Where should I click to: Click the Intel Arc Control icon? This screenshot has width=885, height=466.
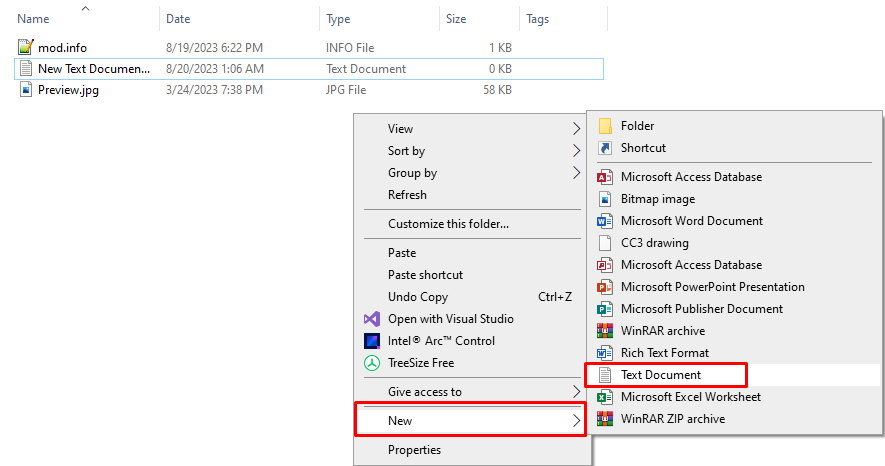pos(372,341)
